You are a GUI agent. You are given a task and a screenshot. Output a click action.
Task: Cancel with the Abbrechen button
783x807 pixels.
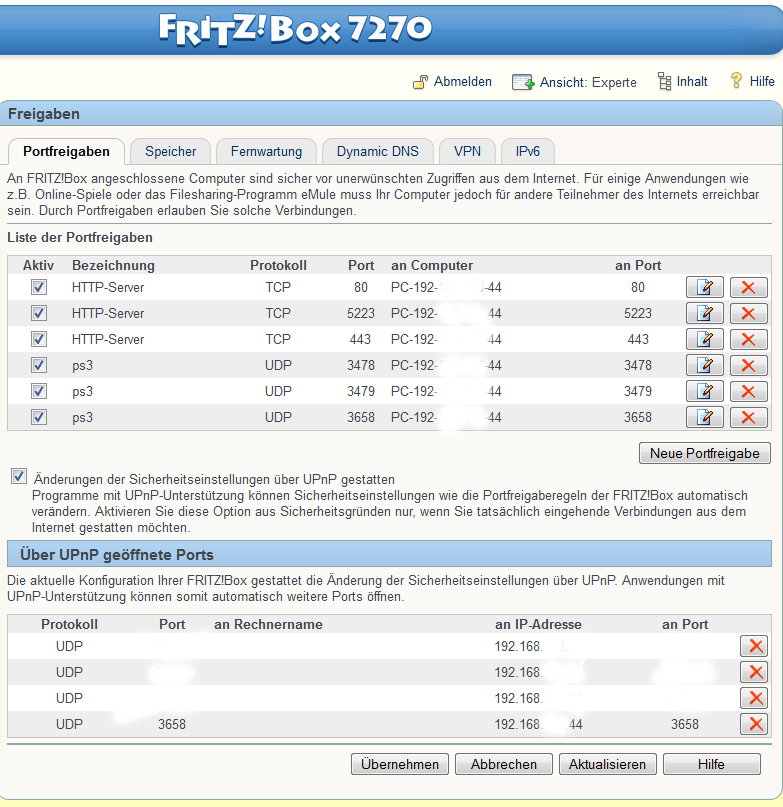click(x=503, y=764)
